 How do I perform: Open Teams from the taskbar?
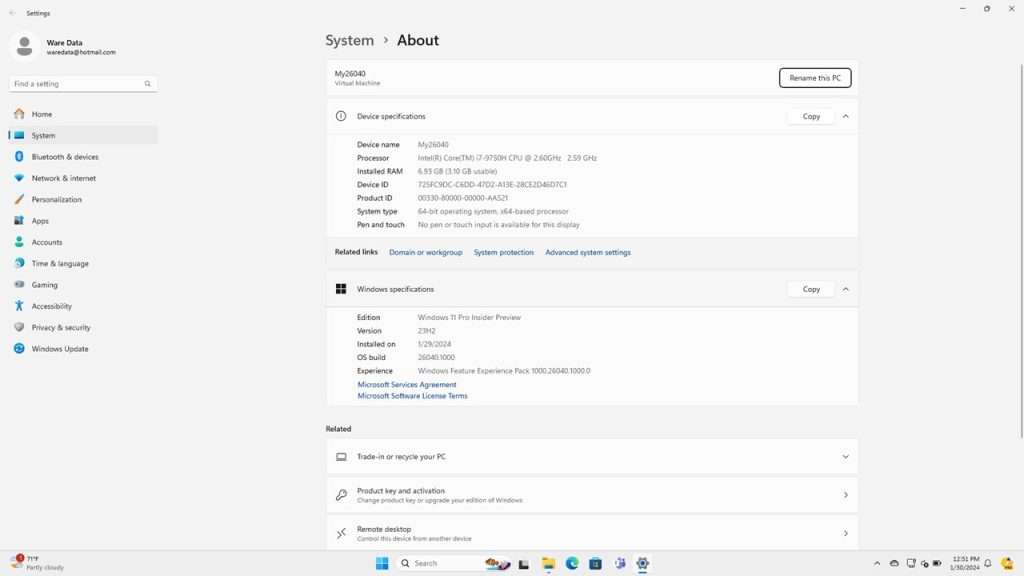tap(619, 564)
